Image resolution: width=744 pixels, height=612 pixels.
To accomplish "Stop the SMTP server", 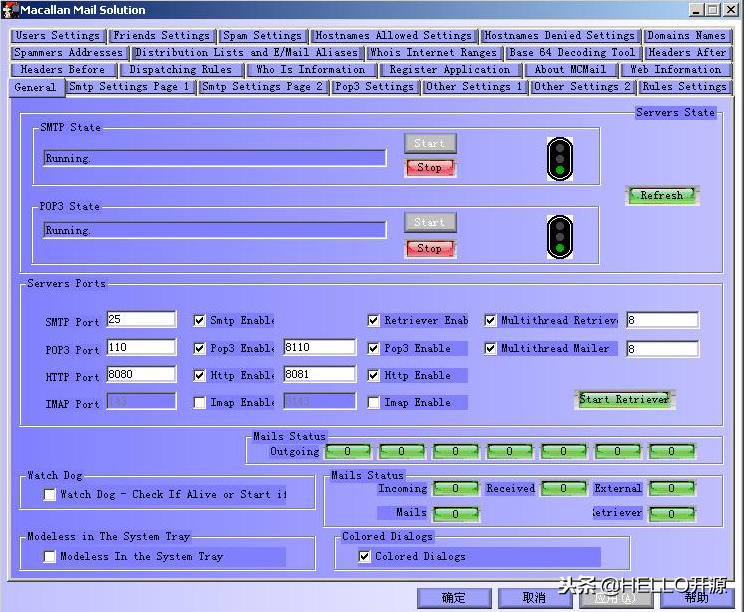I will [x=430, y=168].
